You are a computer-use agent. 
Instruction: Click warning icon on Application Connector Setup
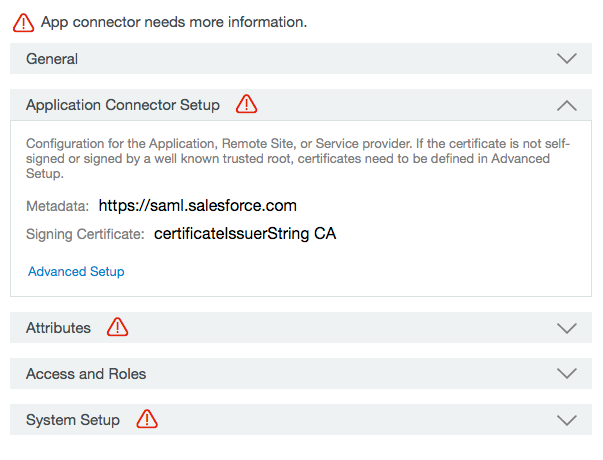(x=247, y=104)
